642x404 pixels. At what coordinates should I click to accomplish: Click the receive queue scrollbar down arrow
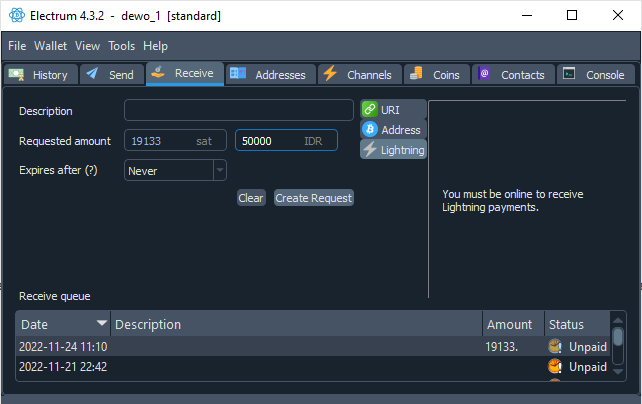point(618,371)
